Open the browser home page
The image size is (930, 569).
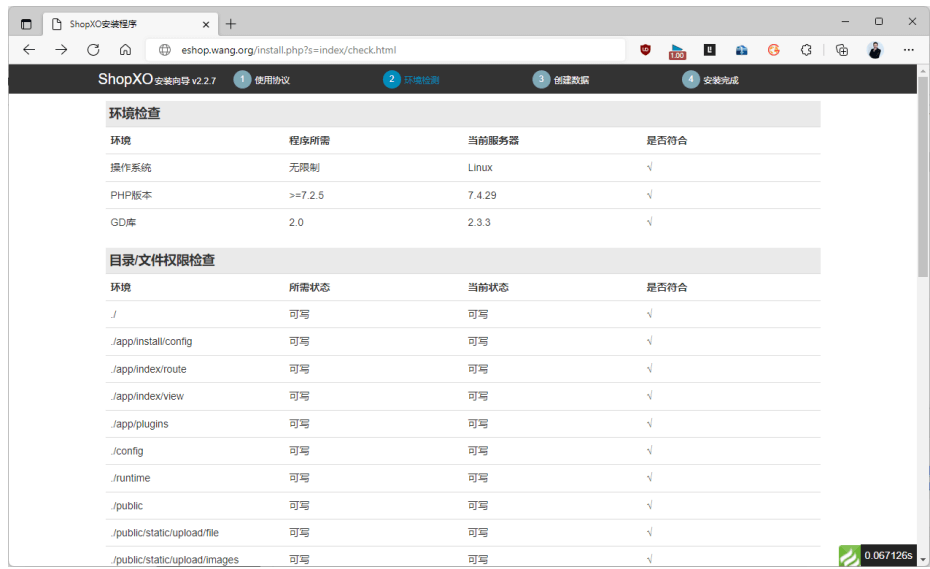click(125, 50)
